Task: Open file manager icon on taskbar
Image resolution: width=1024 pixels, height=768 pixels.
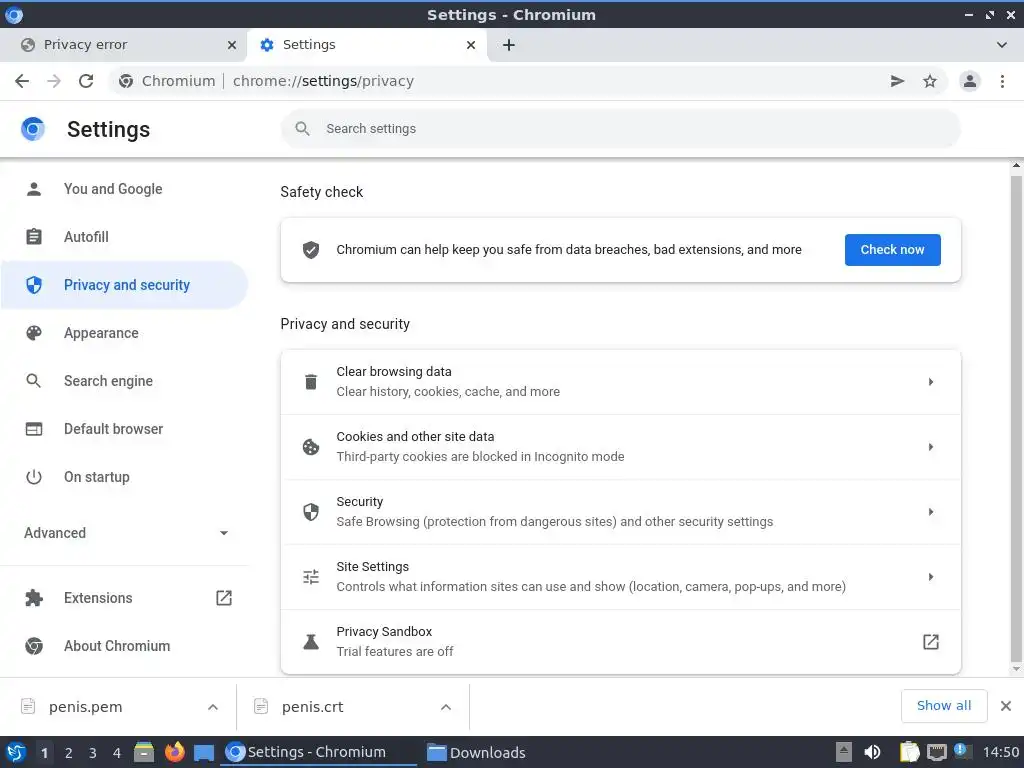Action: [144, 752]
